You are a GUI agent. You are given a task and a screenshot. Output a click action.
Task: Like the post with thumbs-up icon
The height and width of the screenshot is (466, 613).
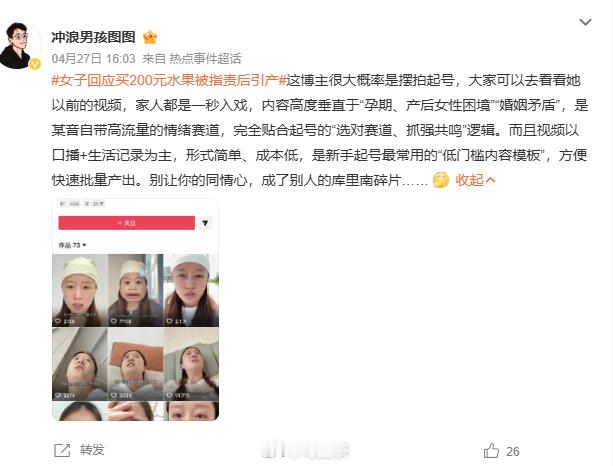coord(491,451)
